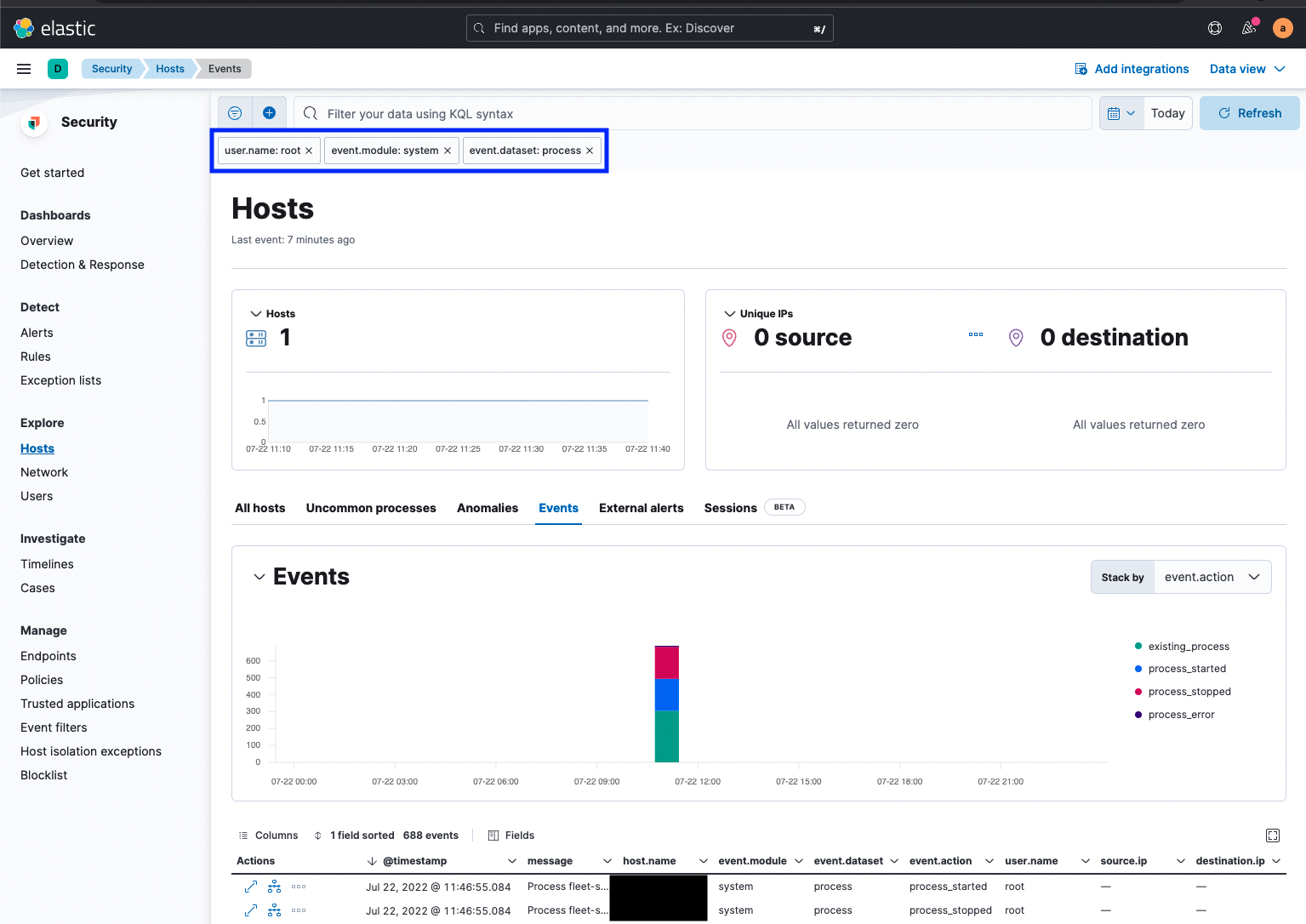
Task: Open the newsfeed notifications icon
Action: click(x=1249, y=28)
